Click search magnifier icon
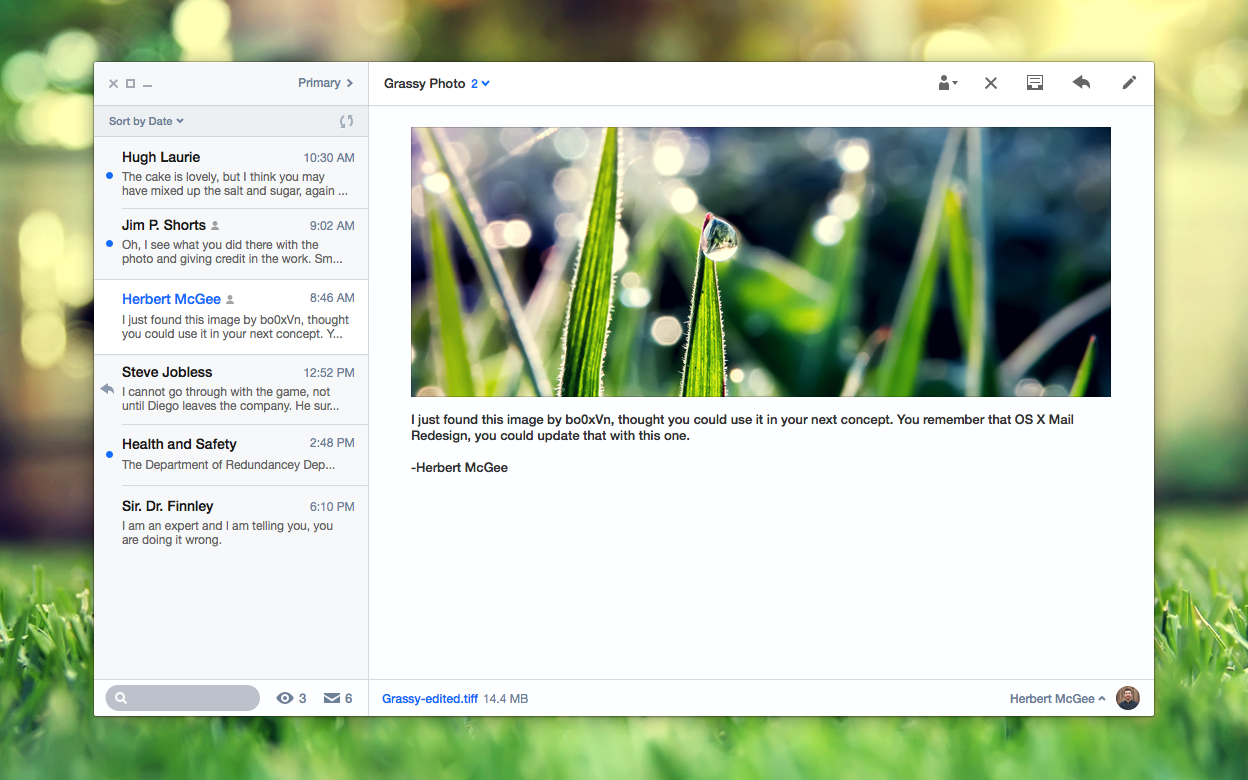 (121, 698)
